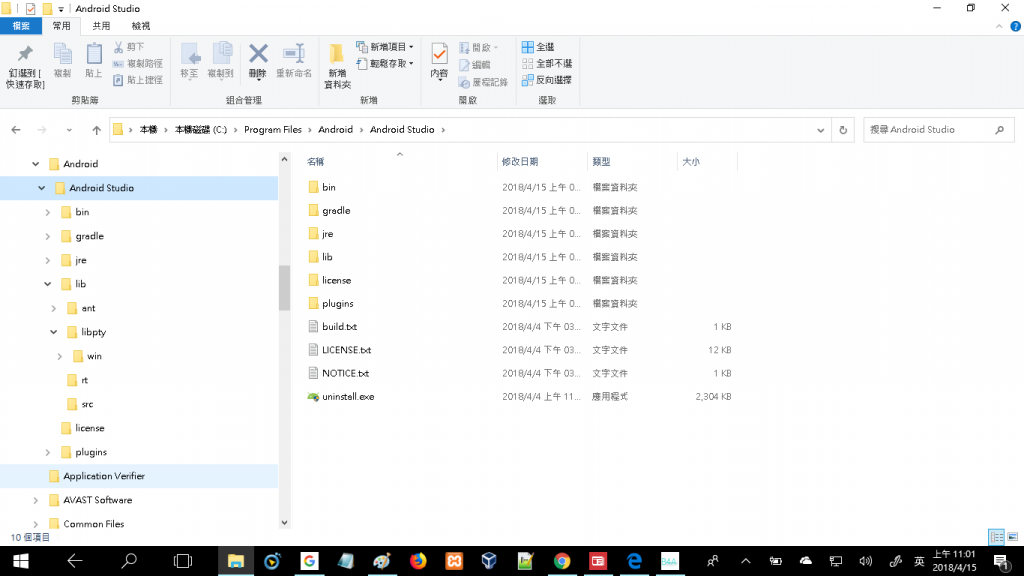Viewport: 1024px width, 576px height.
Task: Switch to Large icons view in status bar
Action: coord(1012,537)
